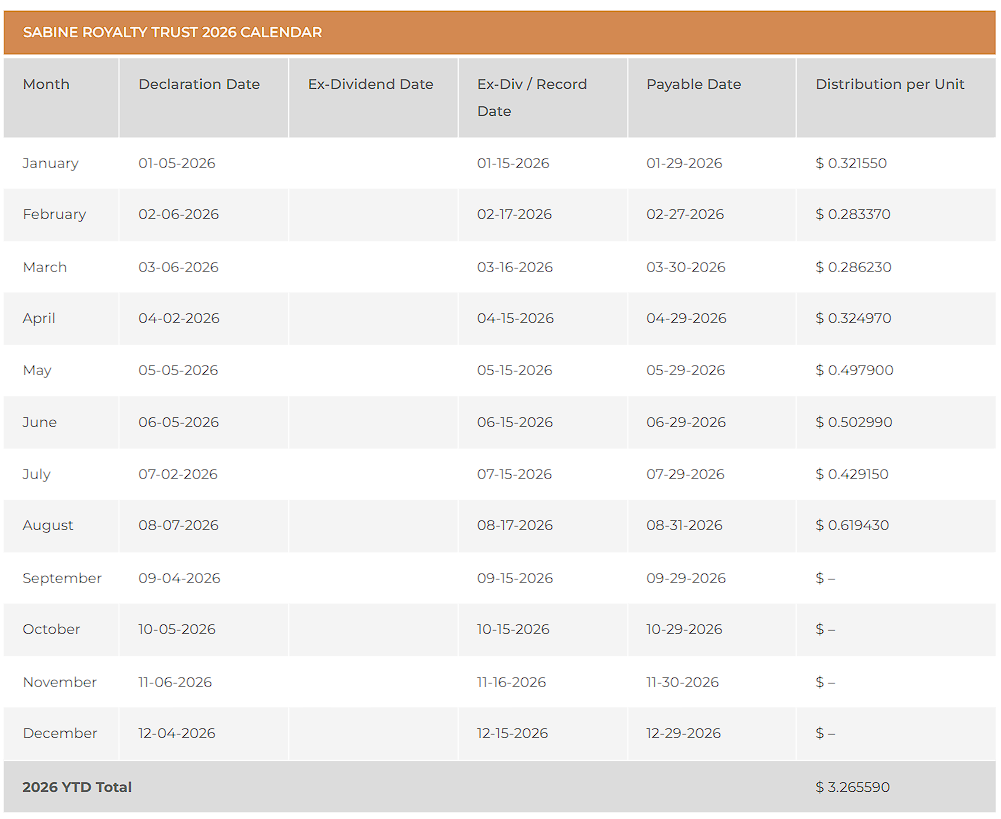The width and height of the screenshot is (1001, 819).
Task: Select declaration date 01-05-2026
Action: click(x=177, y=163)
